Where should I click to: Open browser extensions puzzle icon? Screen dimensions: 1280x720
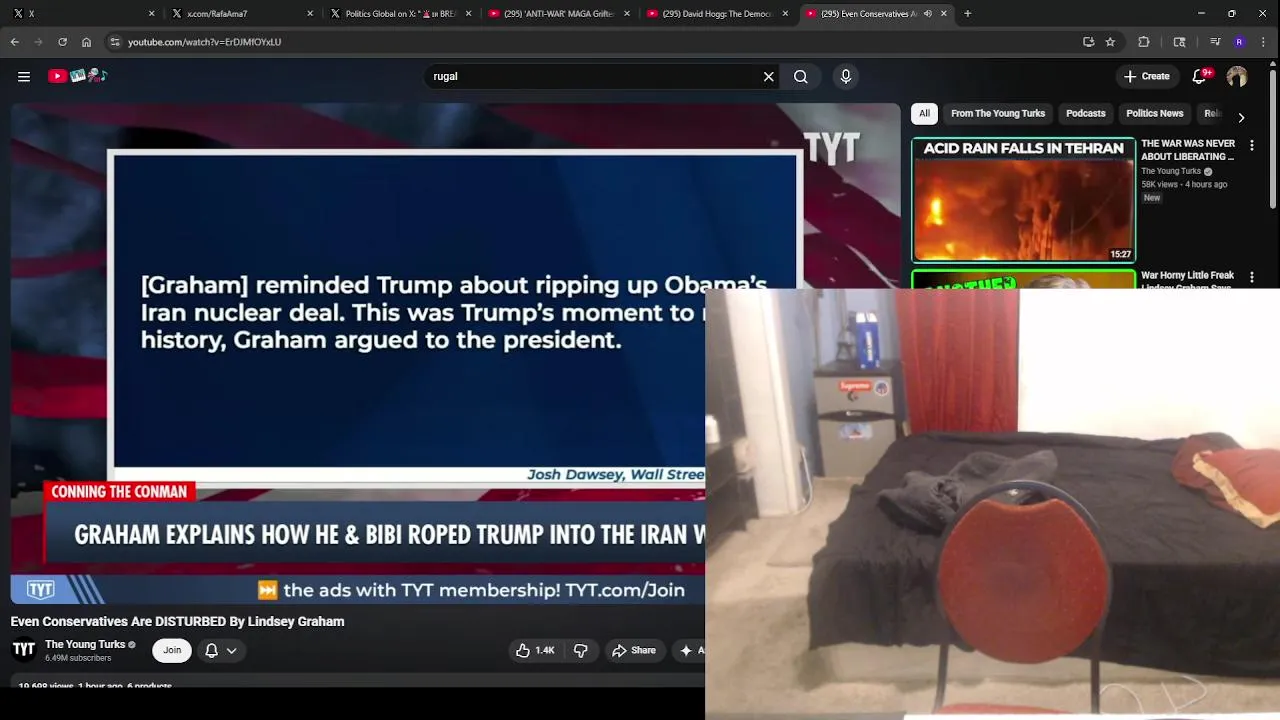tap(1144, 42)
